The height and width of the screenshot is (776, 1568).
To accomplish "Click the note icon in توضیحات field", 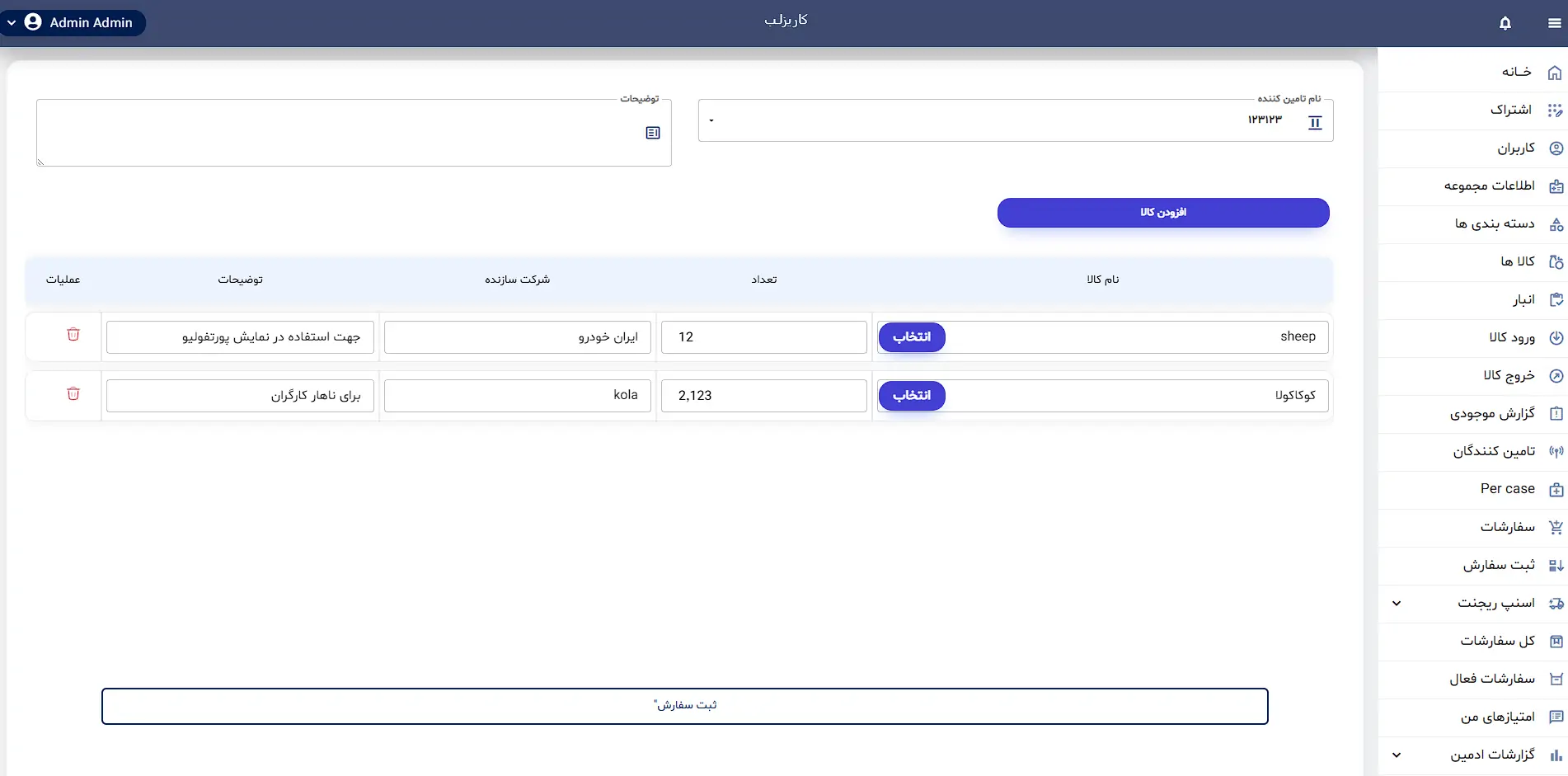I will tap(653, 133).
